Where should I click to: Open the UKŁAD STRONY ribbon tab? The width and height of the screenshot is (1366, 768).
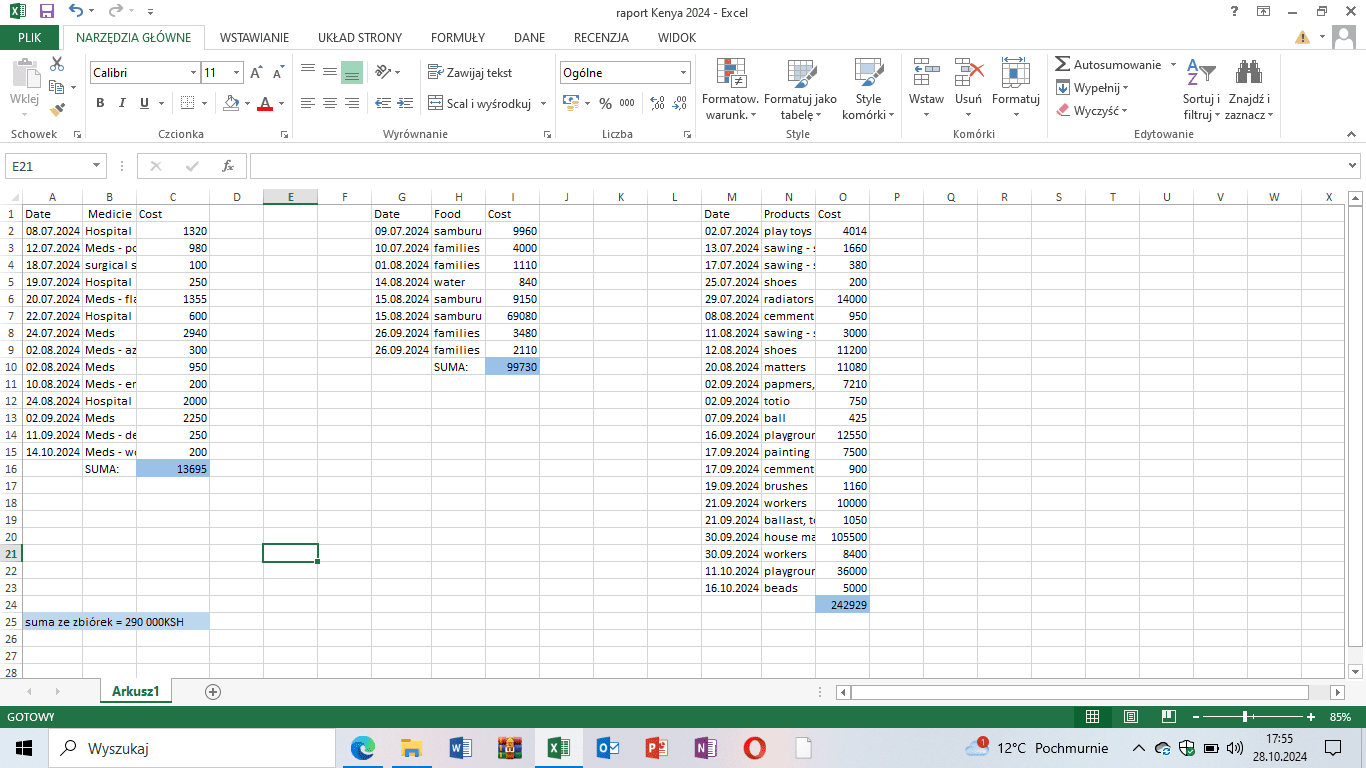(x=360, y=38)
